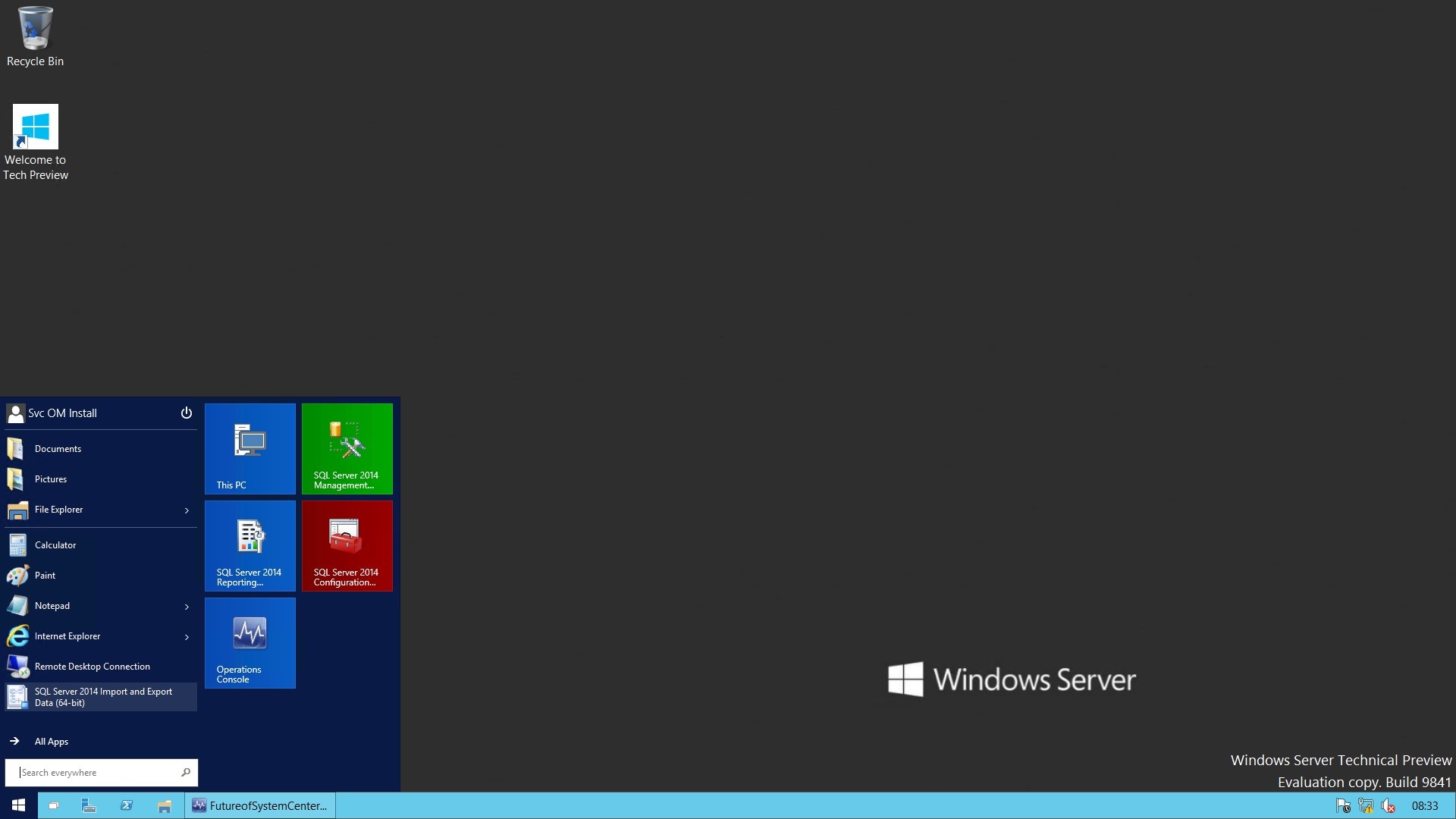Click the search magnifier icon
1456x819 pixels.
click(x=186, y=773)
